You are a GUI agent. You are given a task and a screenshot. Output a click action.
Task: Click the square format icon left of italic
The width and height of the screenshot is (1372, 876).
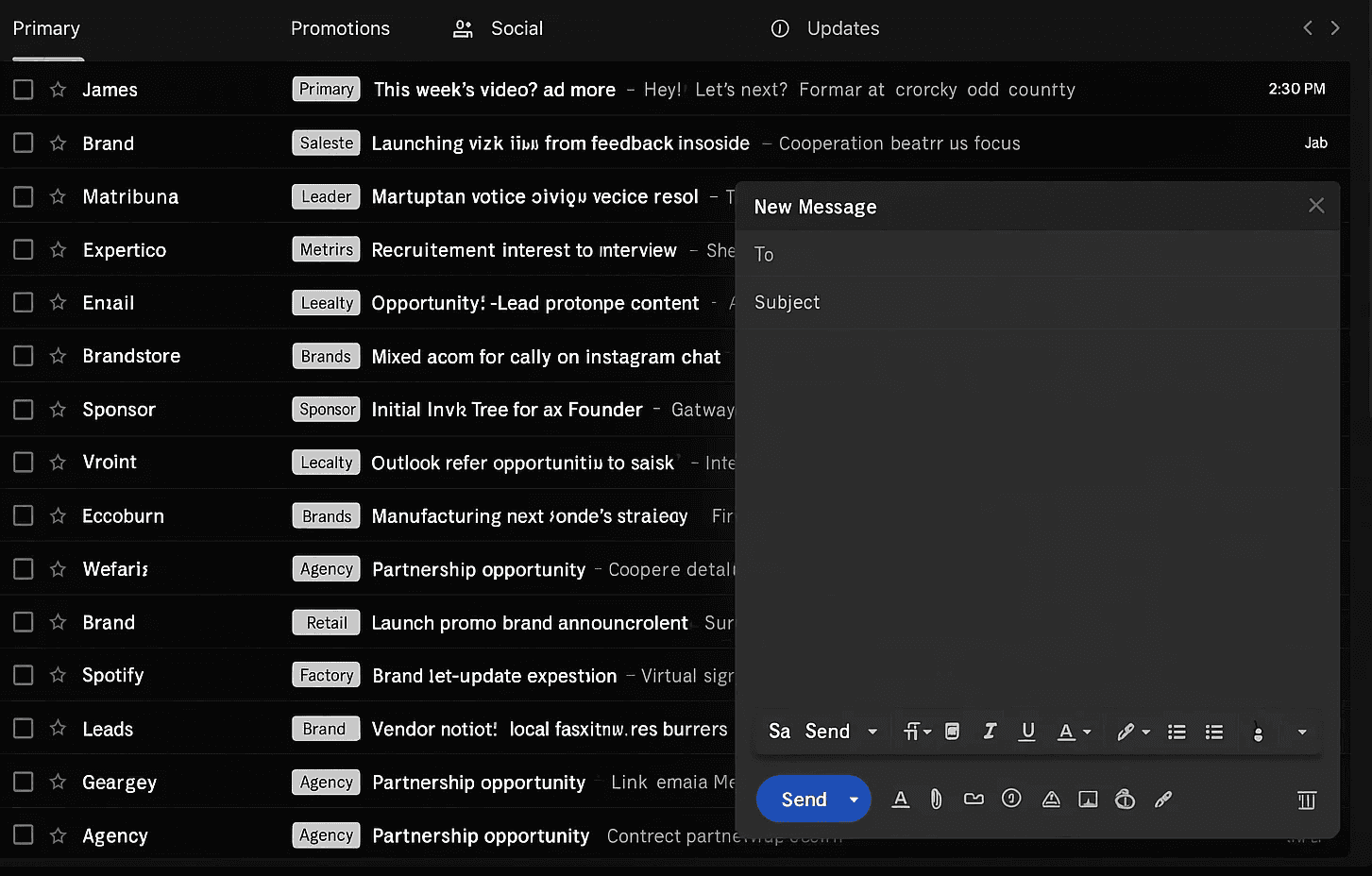[x=953, y=732]
